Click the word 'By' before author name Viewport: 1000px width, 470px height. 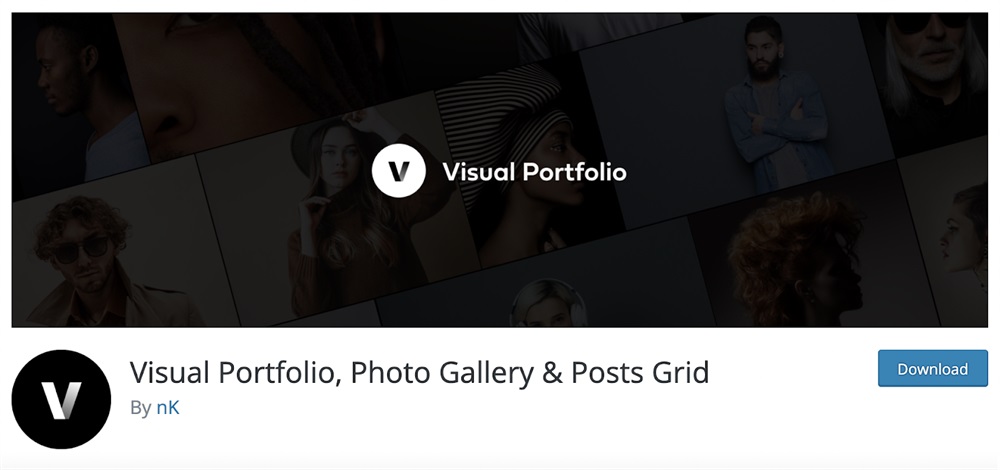click(x=140, y=408)
